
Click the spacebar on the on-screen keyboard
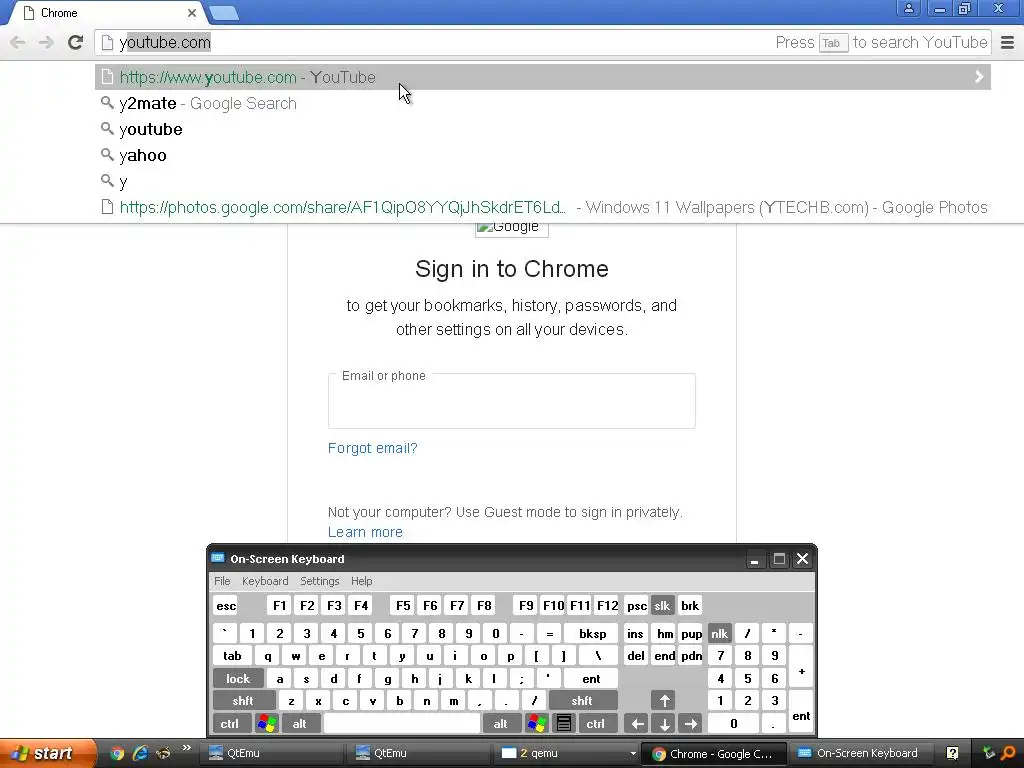tap(402, 724)
